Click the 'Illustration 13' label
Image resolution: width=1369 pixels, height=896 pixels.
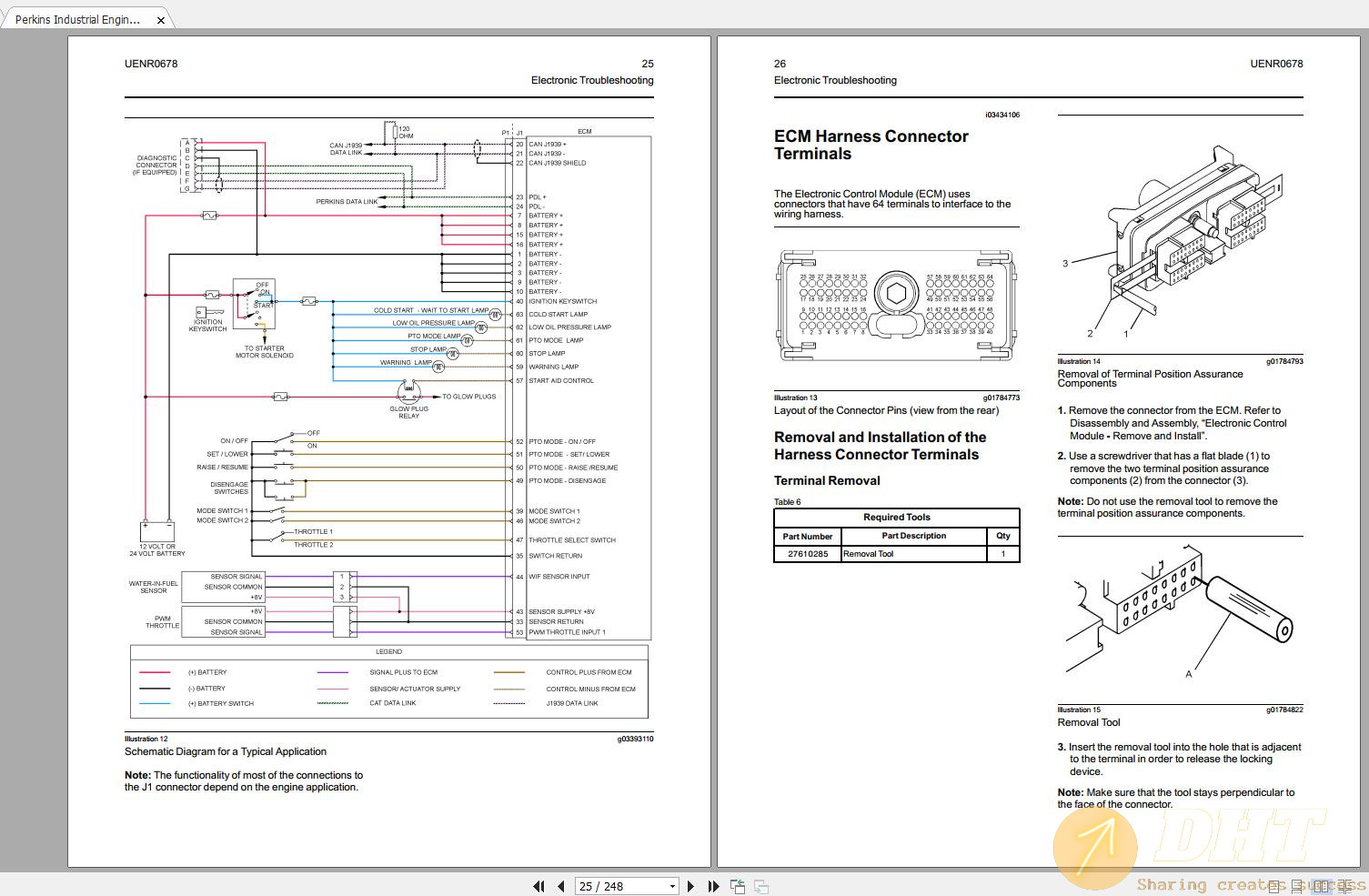pos(796,398)
